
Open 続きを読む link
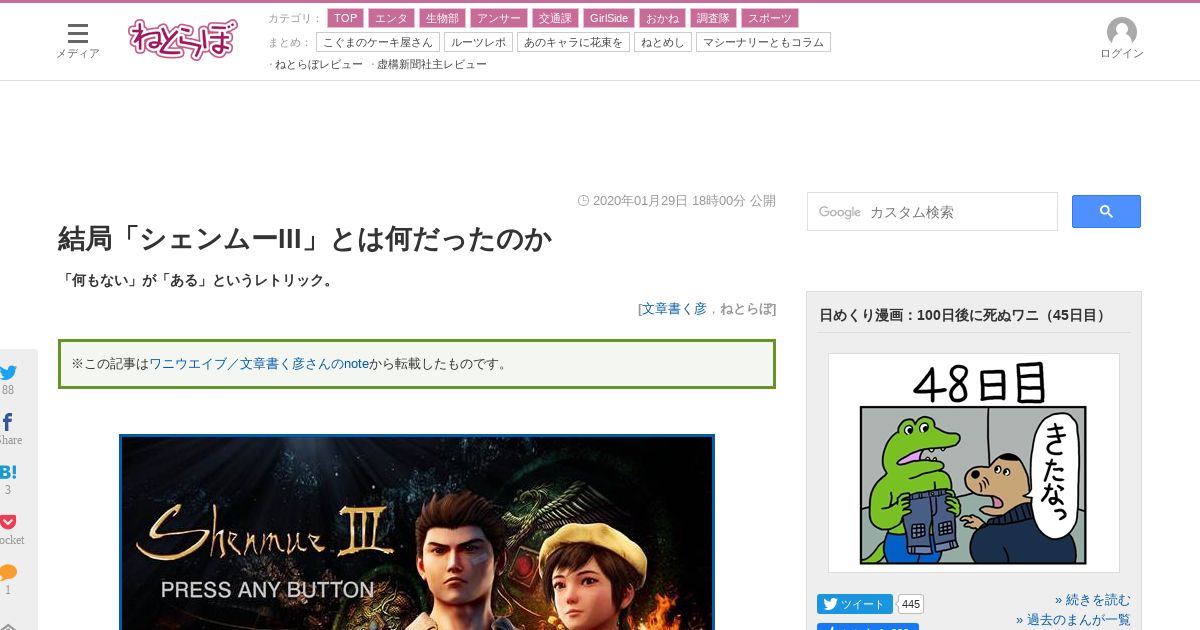[x=1093, y=600]
